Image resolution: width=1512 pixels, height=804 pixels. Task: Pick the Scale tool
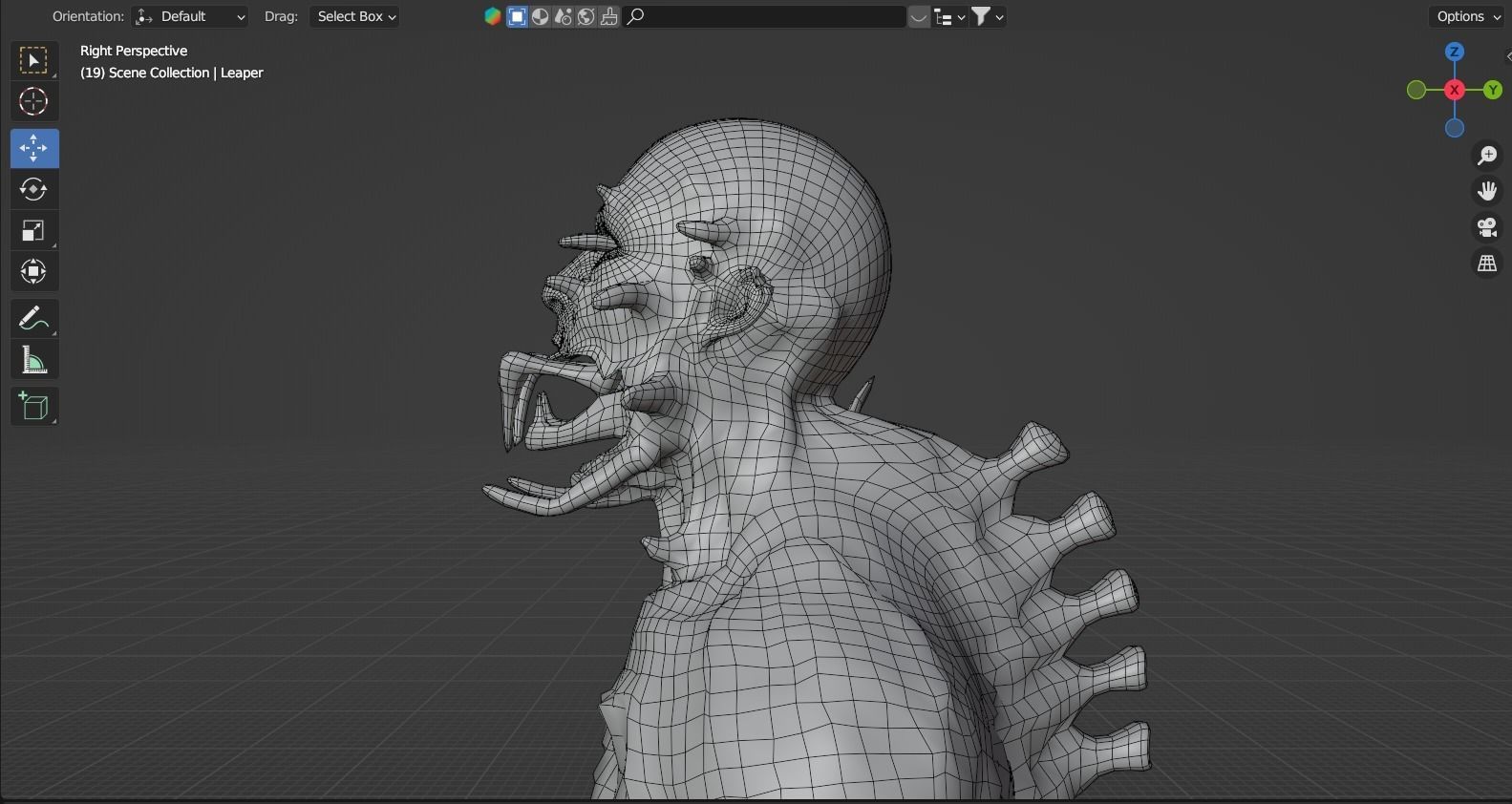(x=33, y=230)
